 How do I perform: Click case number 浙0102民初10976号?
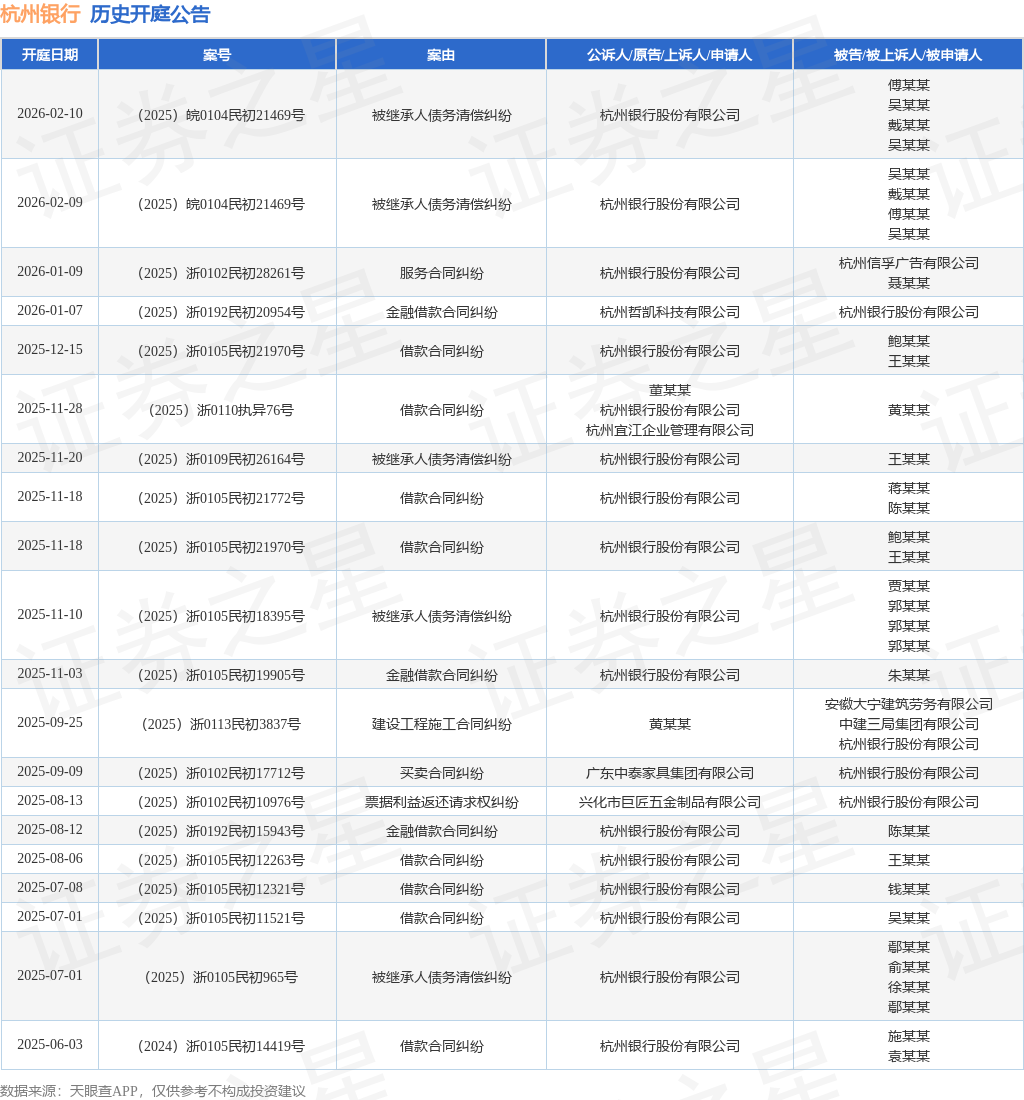(221, 803)
